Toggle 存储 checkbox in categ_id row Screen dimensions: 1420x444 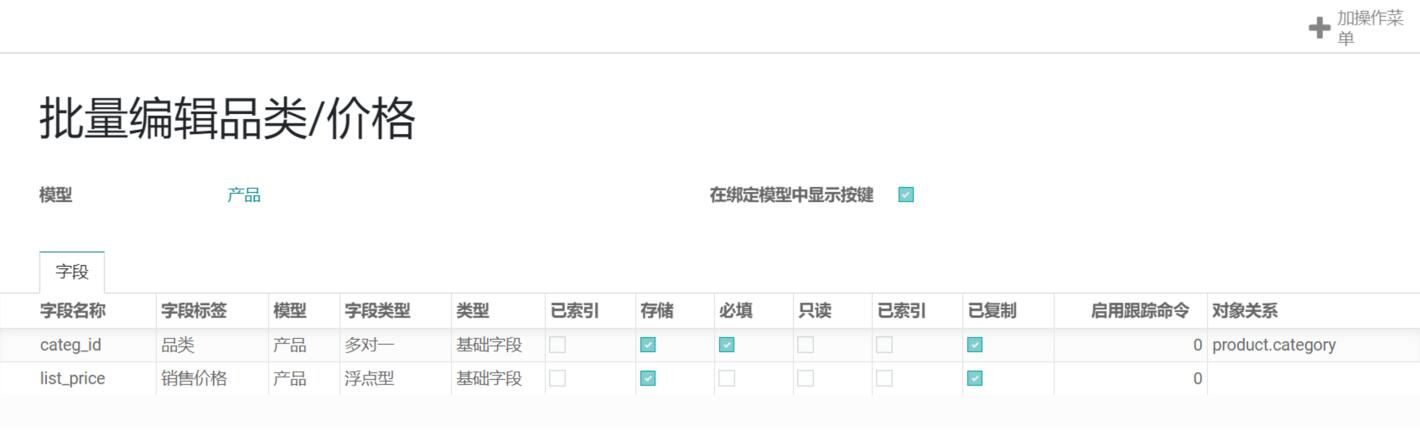(648, 345)
